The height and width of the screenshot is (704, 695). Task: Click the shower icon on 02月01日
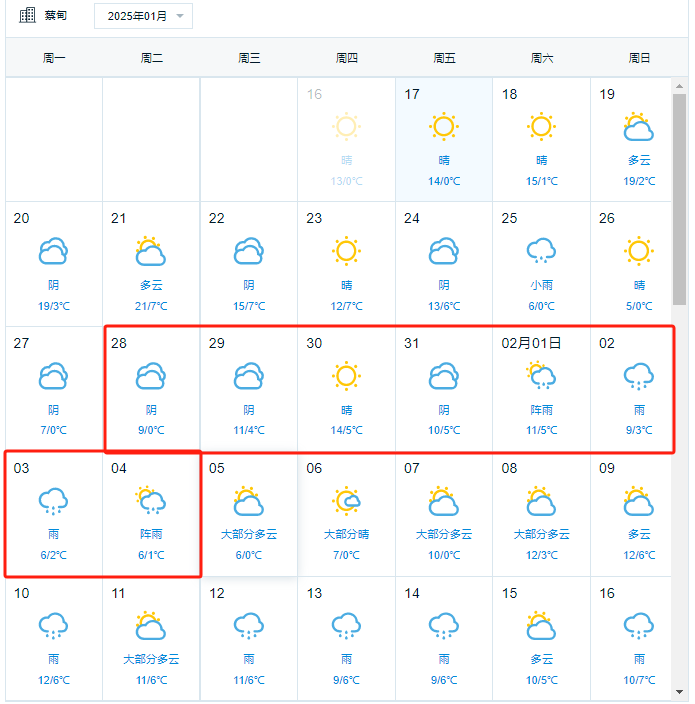pyautogui.click(x=541, y=375)
